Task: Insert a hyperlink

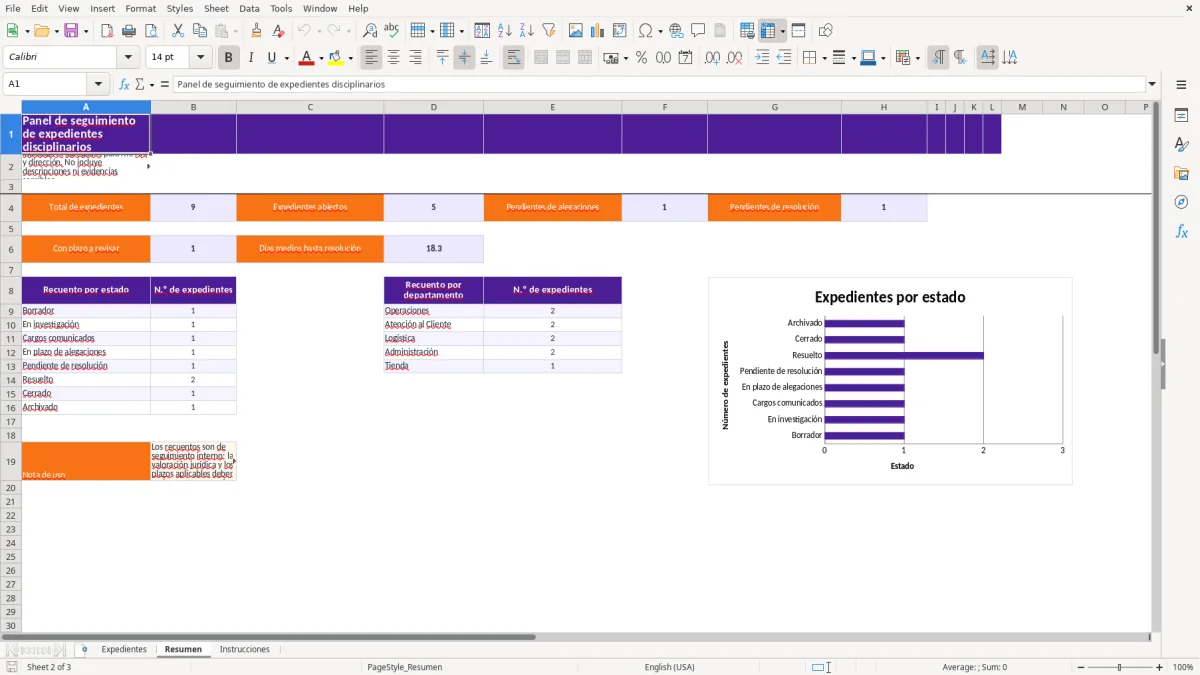Action: pos(676,31)
